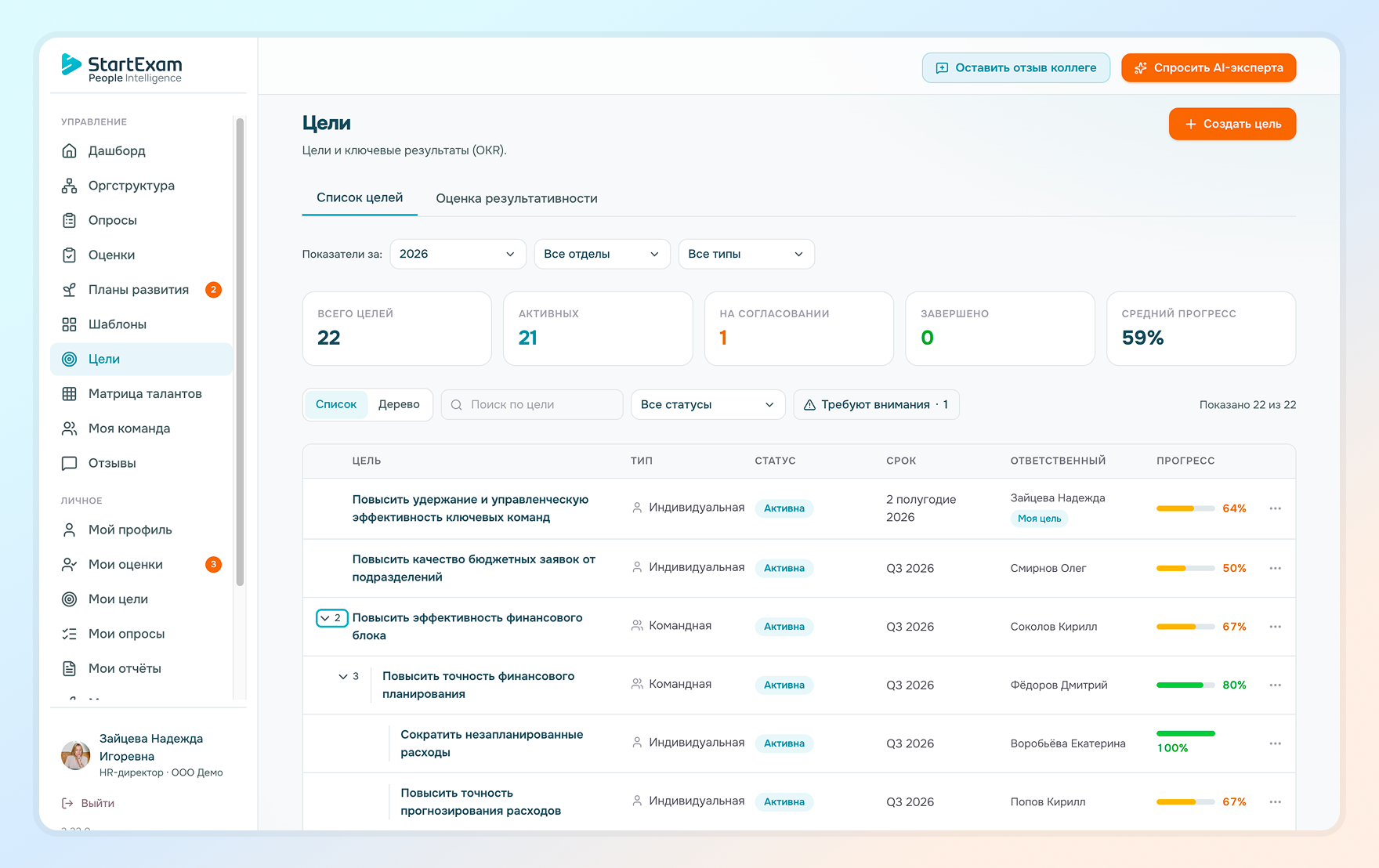This screenshot has width=1379, height=868.
Task: Click Спросить AI-эксперта button
Action: 1208,67
